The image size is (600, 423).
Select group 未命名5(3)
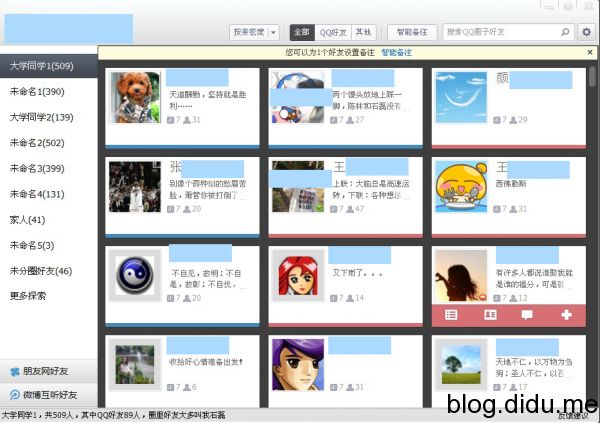pos(49,245)
